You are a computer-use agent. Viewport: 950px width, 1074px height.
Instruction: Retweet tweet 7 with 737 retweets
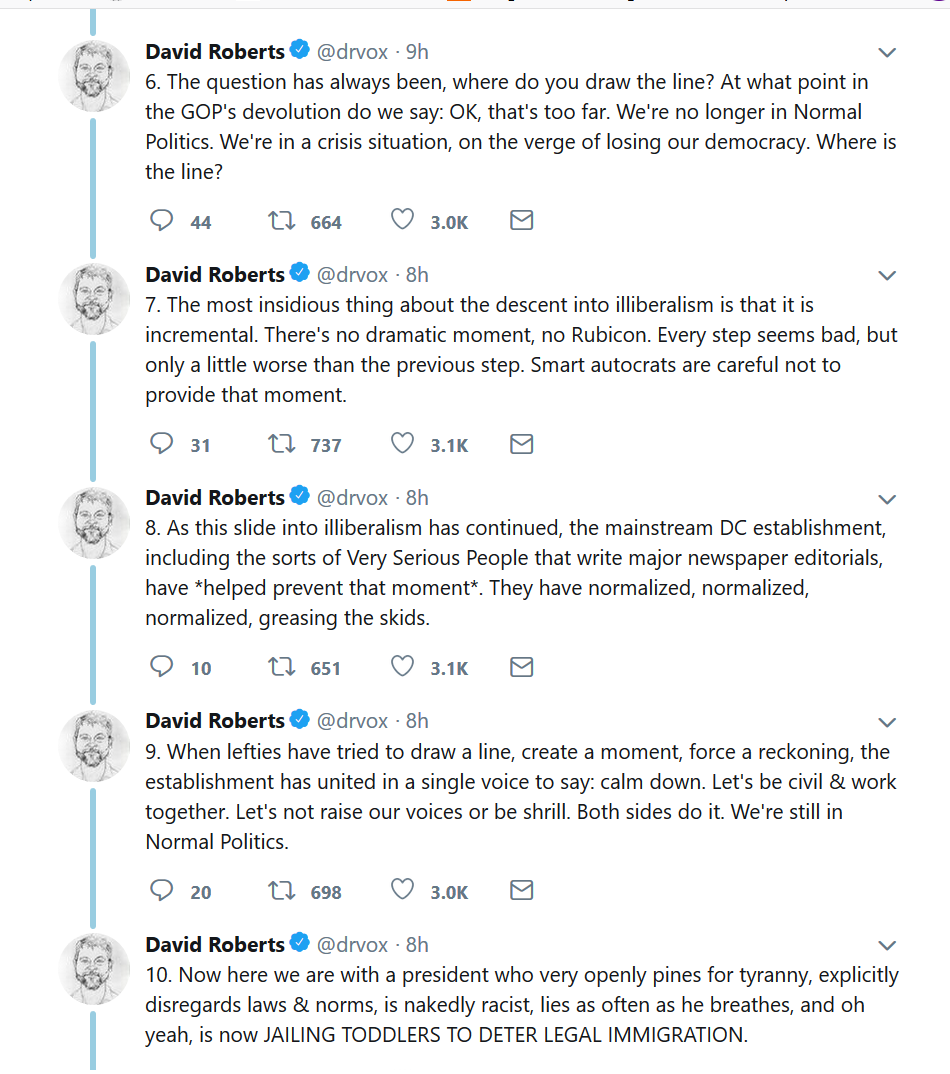(282, 444)
